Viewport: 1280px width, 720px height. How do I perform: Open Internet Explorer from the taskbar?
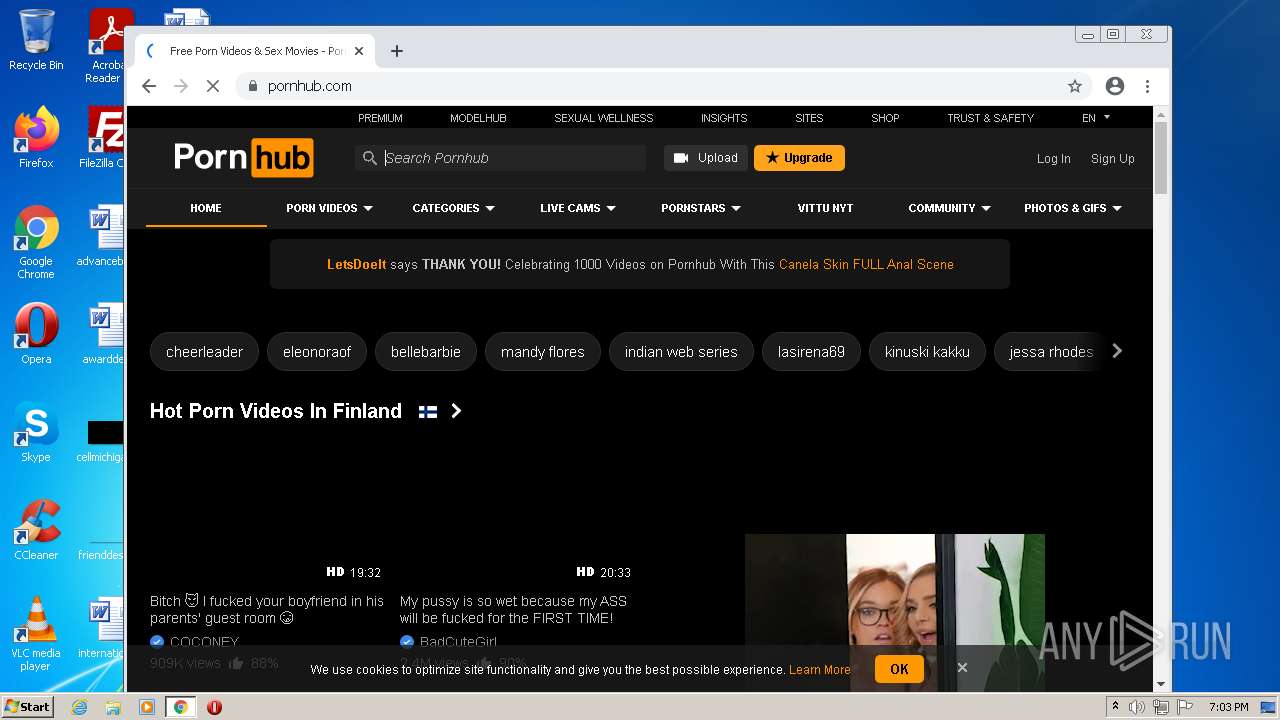coord(79,707)
